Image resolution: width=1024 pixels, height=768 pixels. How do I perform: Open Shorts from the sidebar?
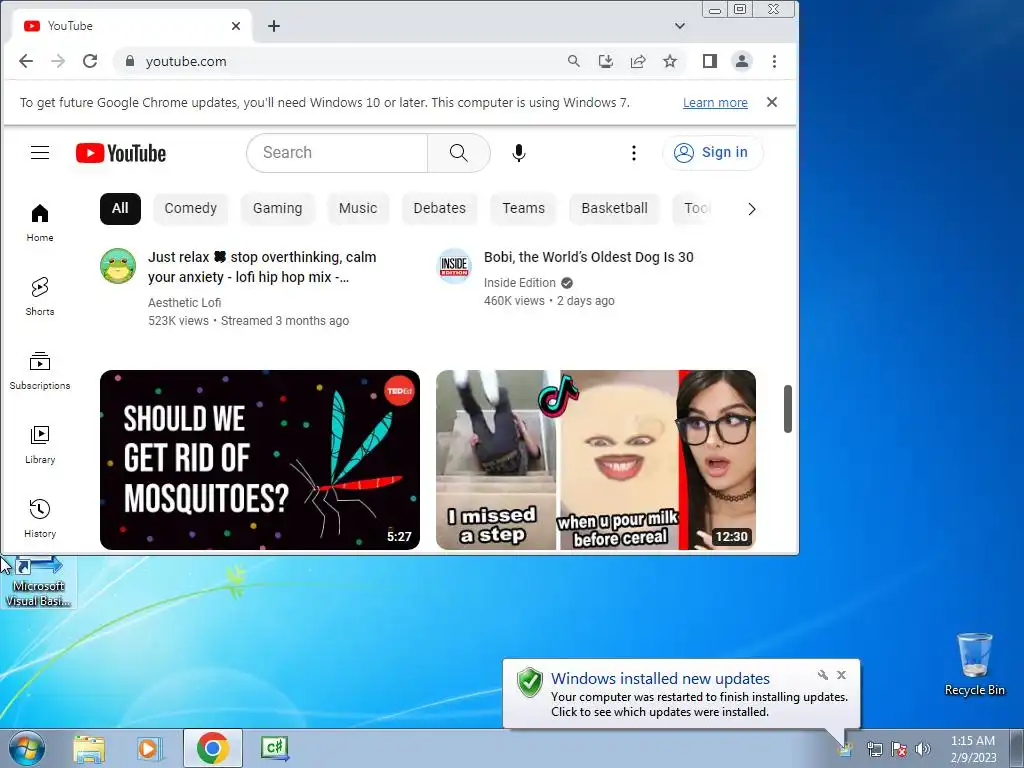tap(40, 296)
